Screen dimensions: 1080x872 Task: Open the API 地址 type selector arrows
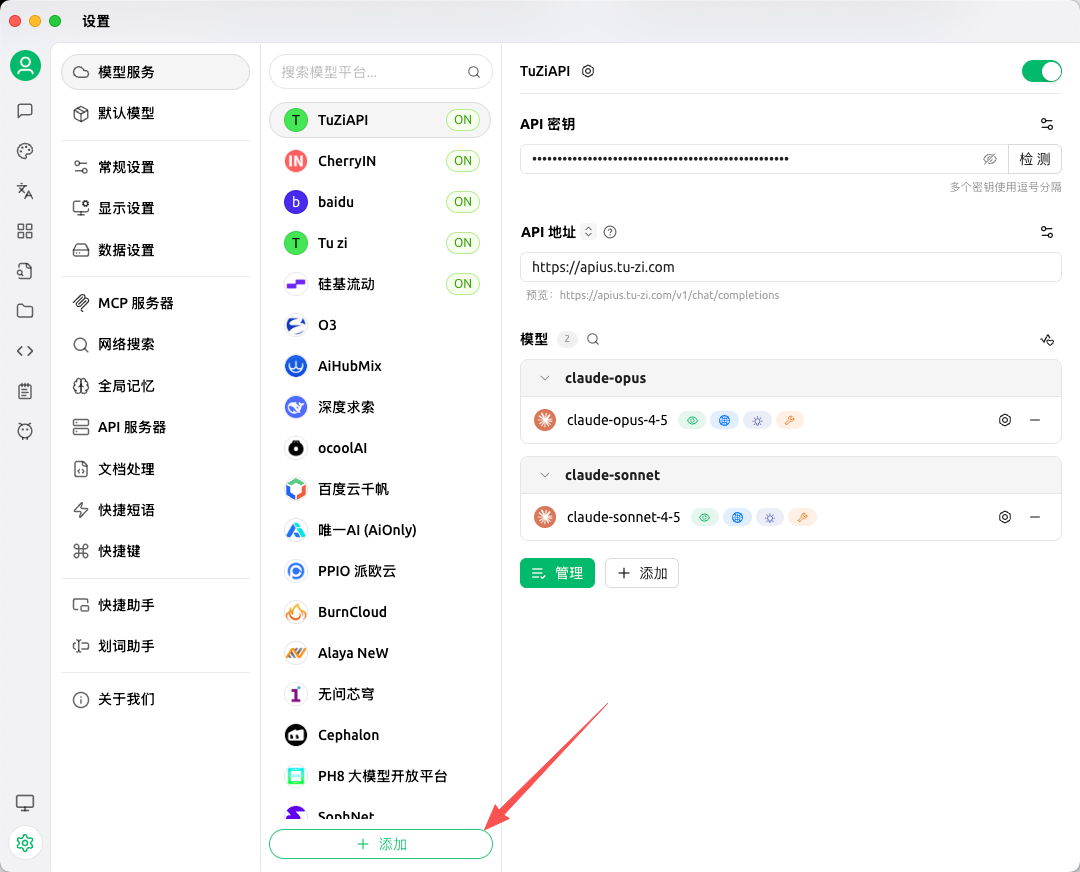click(588, 231)
